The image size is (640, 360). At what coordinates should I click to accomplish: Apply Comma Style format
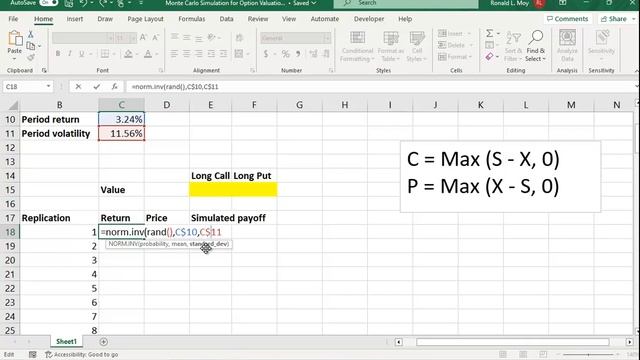tap(298, 54)
